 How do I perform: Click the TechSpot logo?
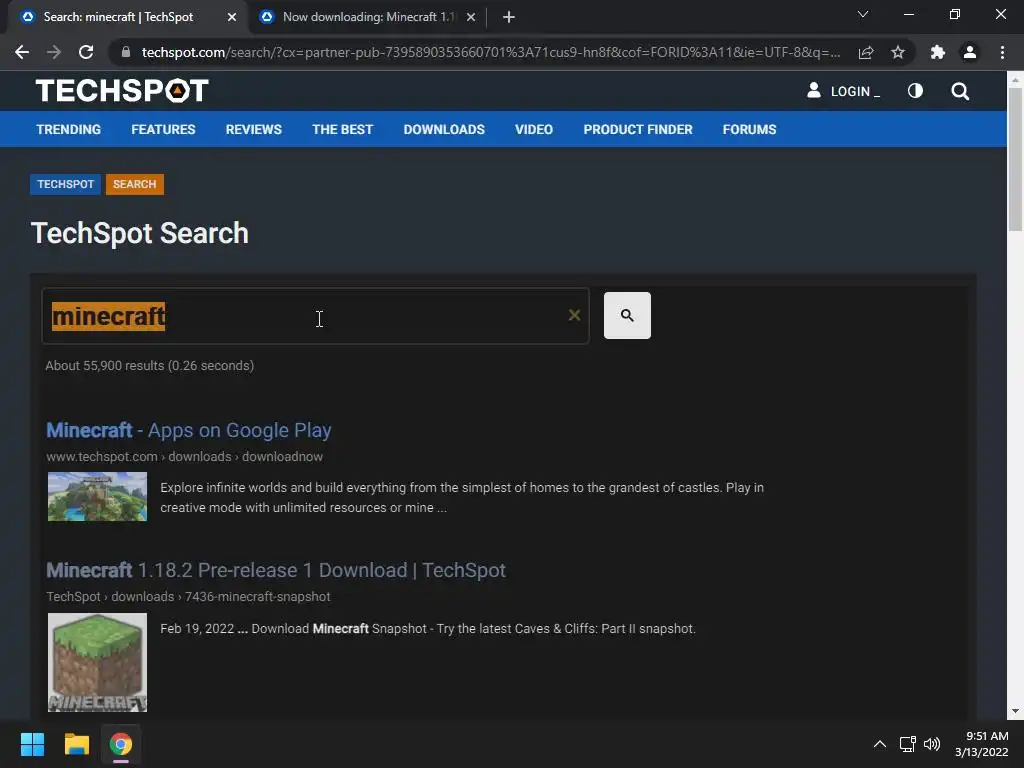point(122,91)
